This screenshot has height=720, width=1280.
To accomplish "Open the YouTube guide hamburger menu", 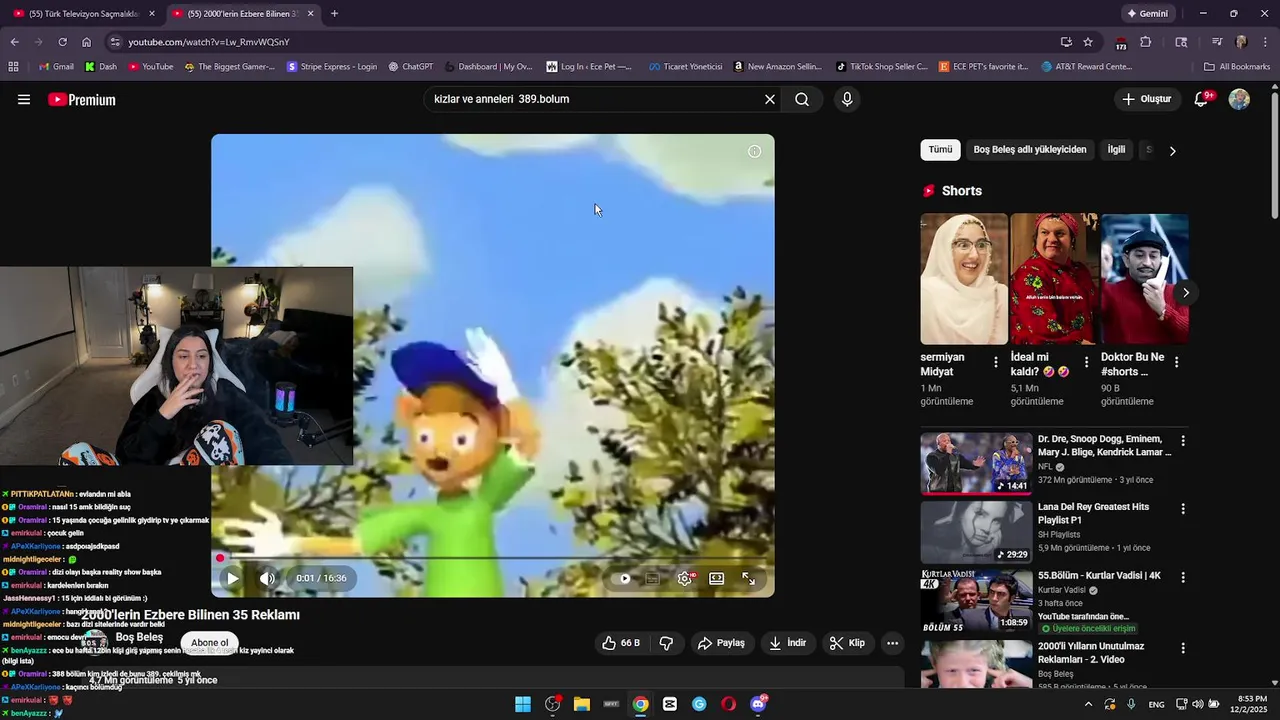I will (x=24, y=100).
